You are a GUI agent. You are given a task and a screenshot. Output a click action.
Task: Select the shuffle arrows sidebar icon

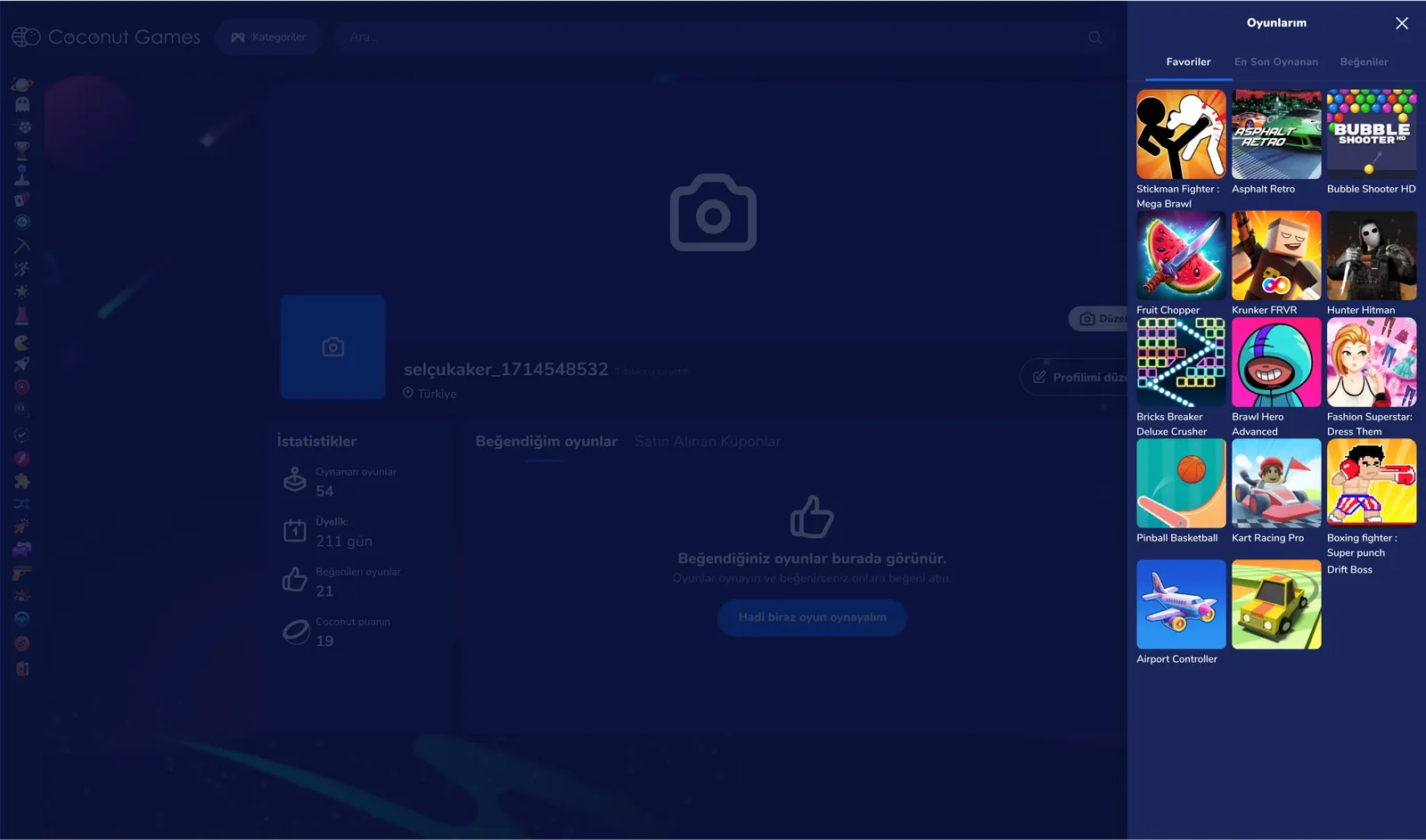click(22, 504)
